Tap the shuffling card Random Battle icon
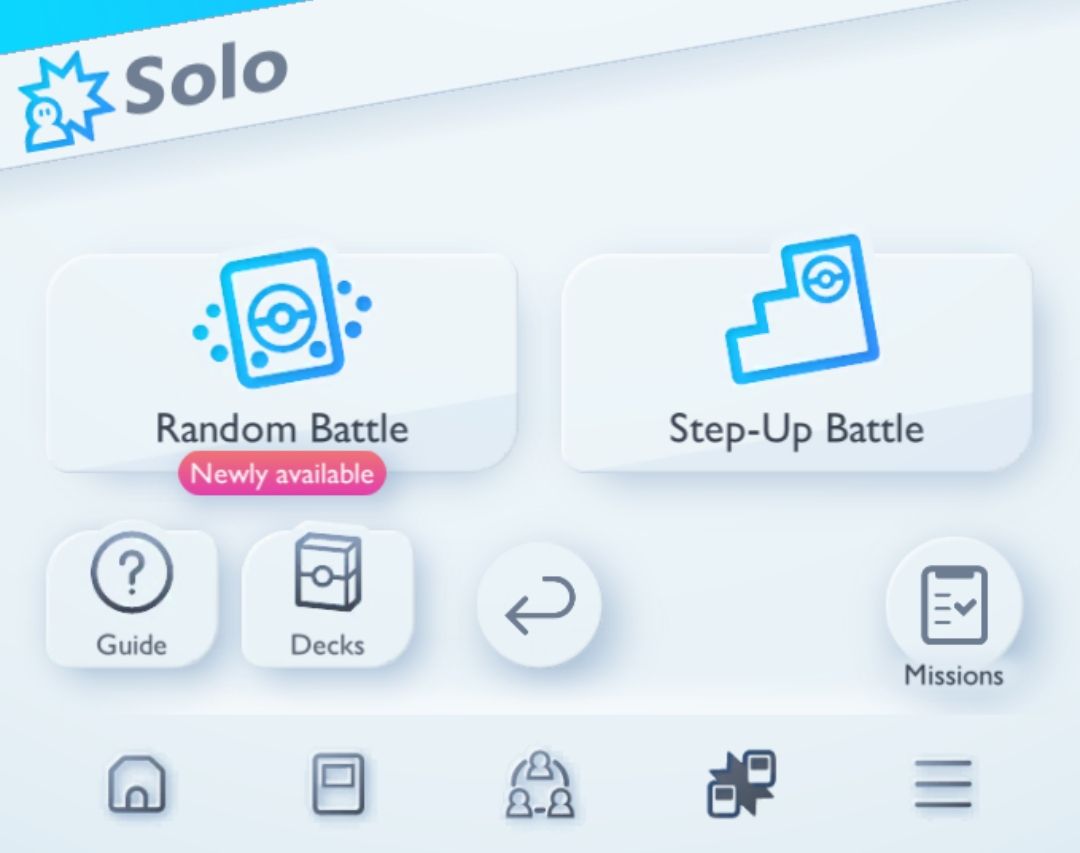This screenshot has width=1080, height=853. coord(282,318)
